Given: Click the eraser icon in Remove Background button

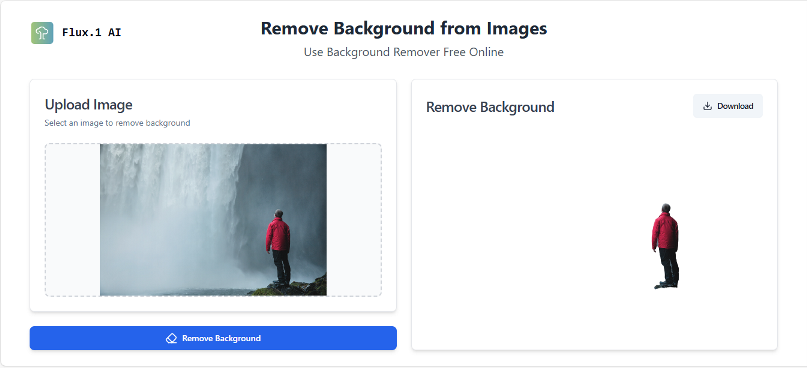Looking at the screenshot, I should [x=171, y=338].
